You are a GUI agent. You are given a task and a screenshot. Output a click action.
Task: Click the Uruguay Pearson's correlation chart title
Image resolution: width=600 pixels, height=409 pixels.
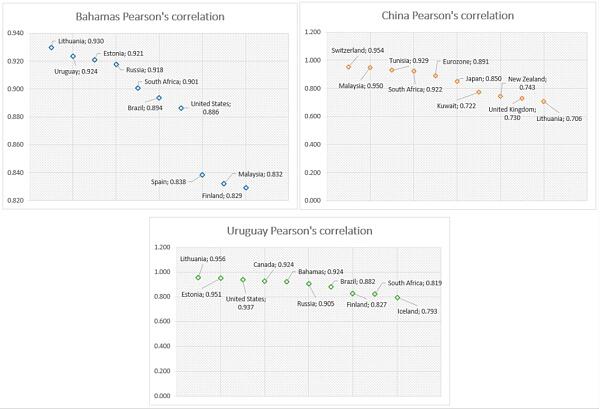(x=300, y=231)
